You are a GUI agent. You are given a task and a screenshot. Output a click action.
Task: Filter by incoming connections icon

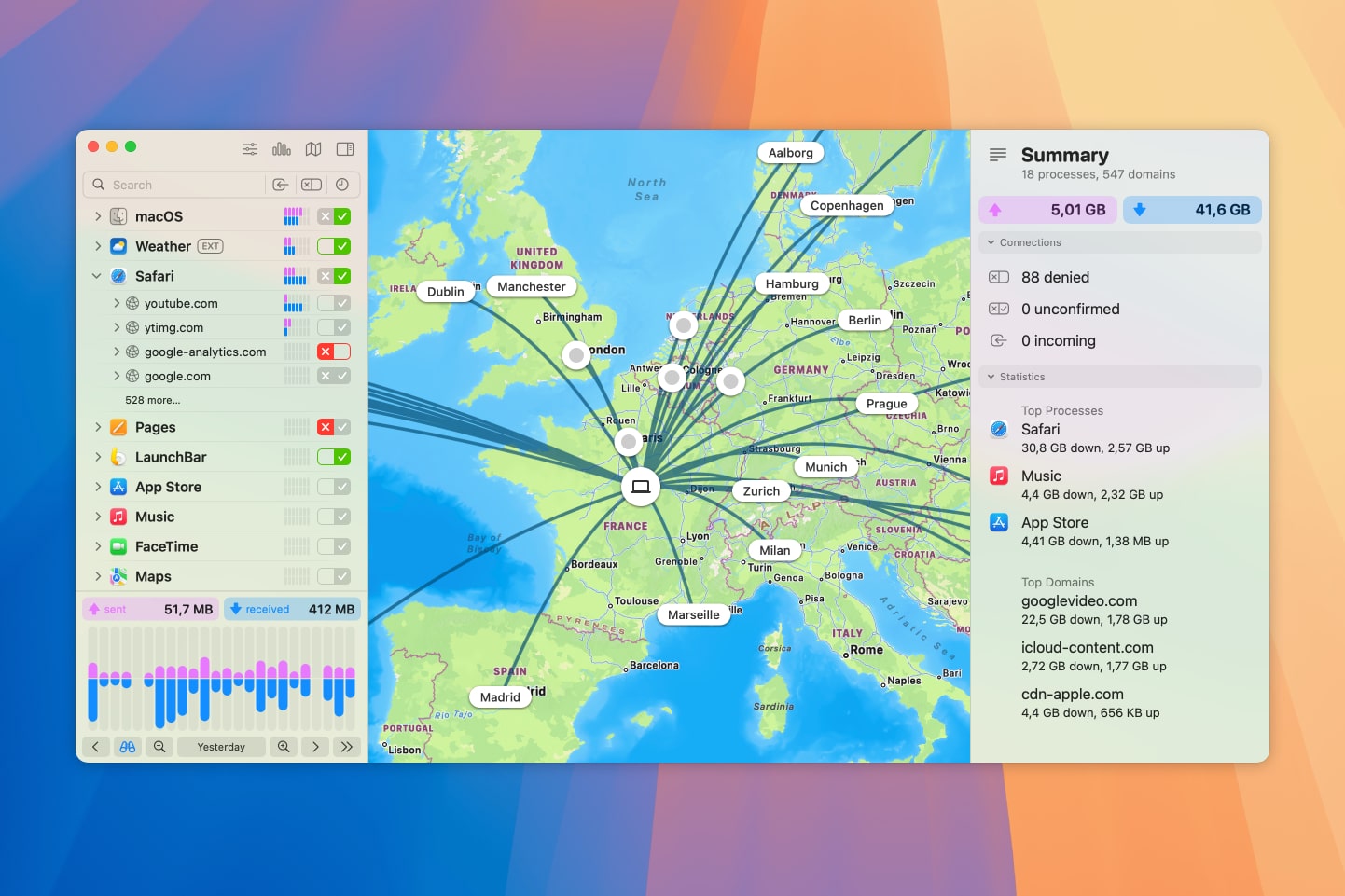point(280,185)
